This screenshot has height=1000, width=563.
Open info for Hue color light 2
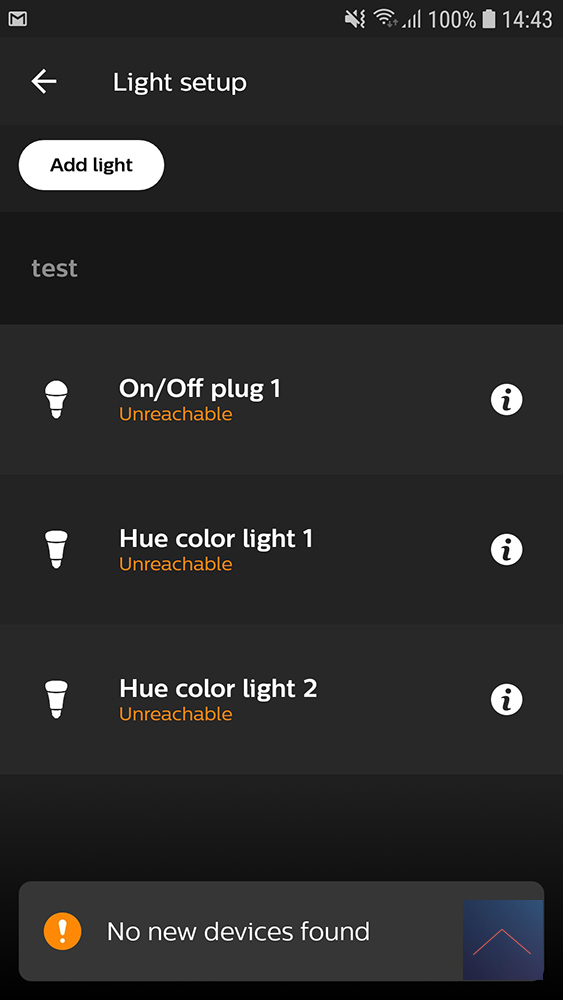pyautogui.click(x=506, y=700)
